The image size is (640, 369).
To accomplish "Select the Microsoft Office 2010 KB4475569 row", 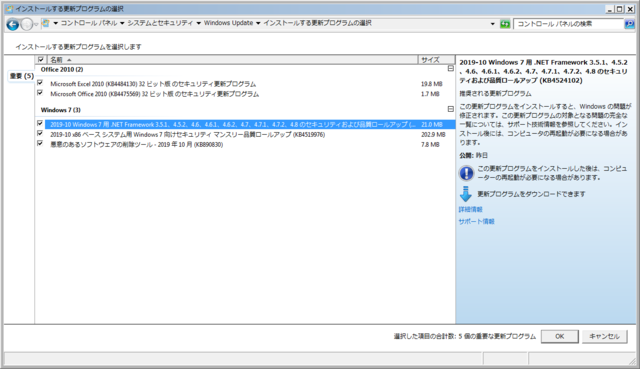I will [x=245, y=94].
